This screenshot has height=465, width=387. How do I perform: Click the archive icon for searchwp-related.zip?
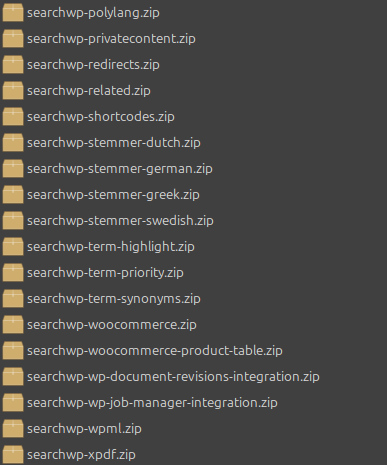(13, 91)
